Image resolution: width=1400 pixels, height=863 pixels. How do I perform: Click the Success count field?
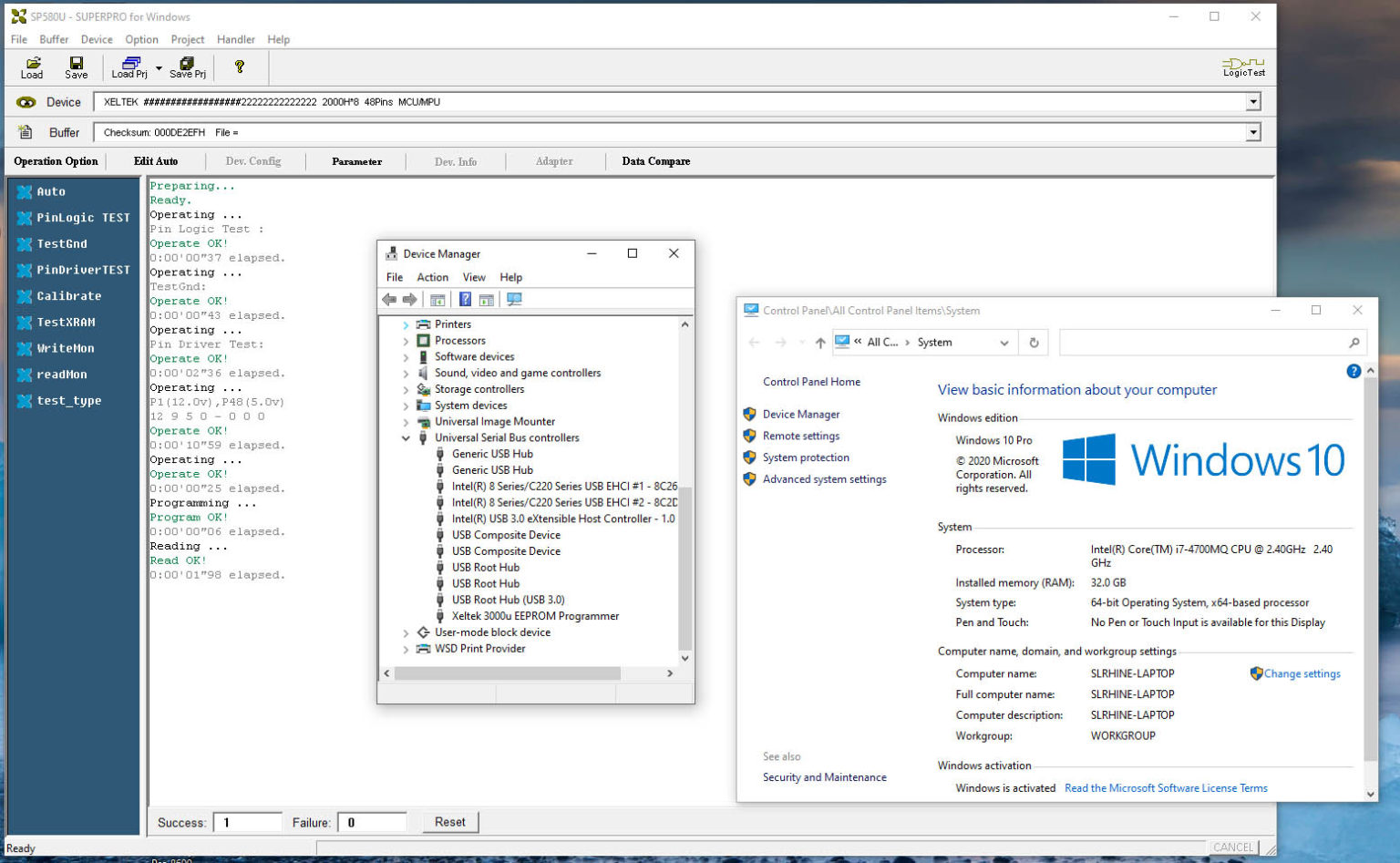click(x=247, y=822)
